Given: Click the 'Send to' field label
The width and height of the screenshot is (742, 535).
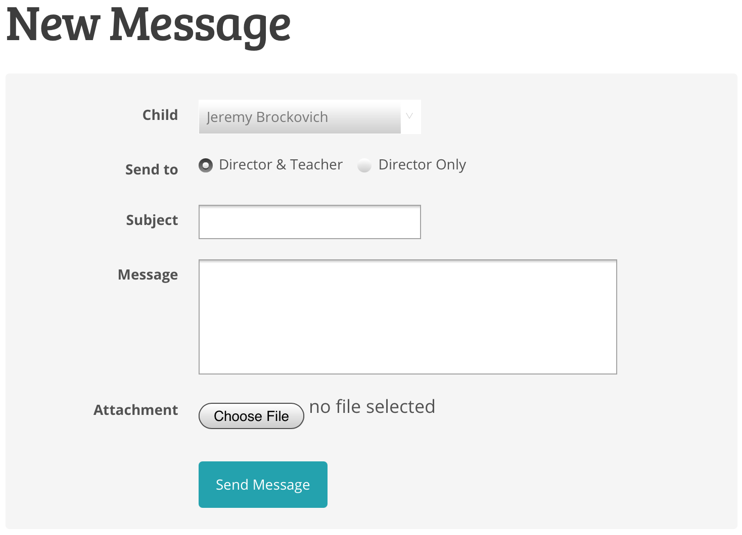Looking at the screenshot, I should point(151,169).
